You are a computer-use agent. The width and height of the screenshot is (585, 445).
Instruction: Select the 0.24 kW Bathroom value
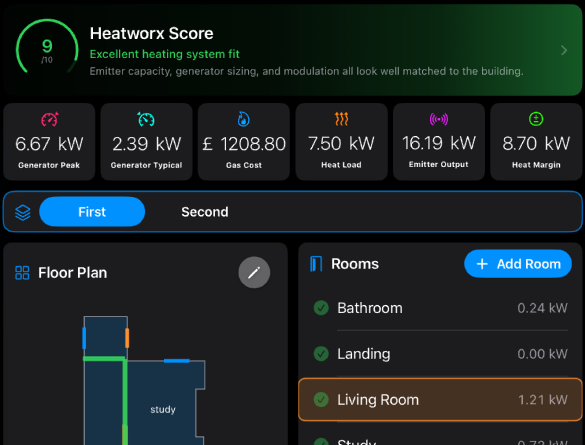pos(542,308)
